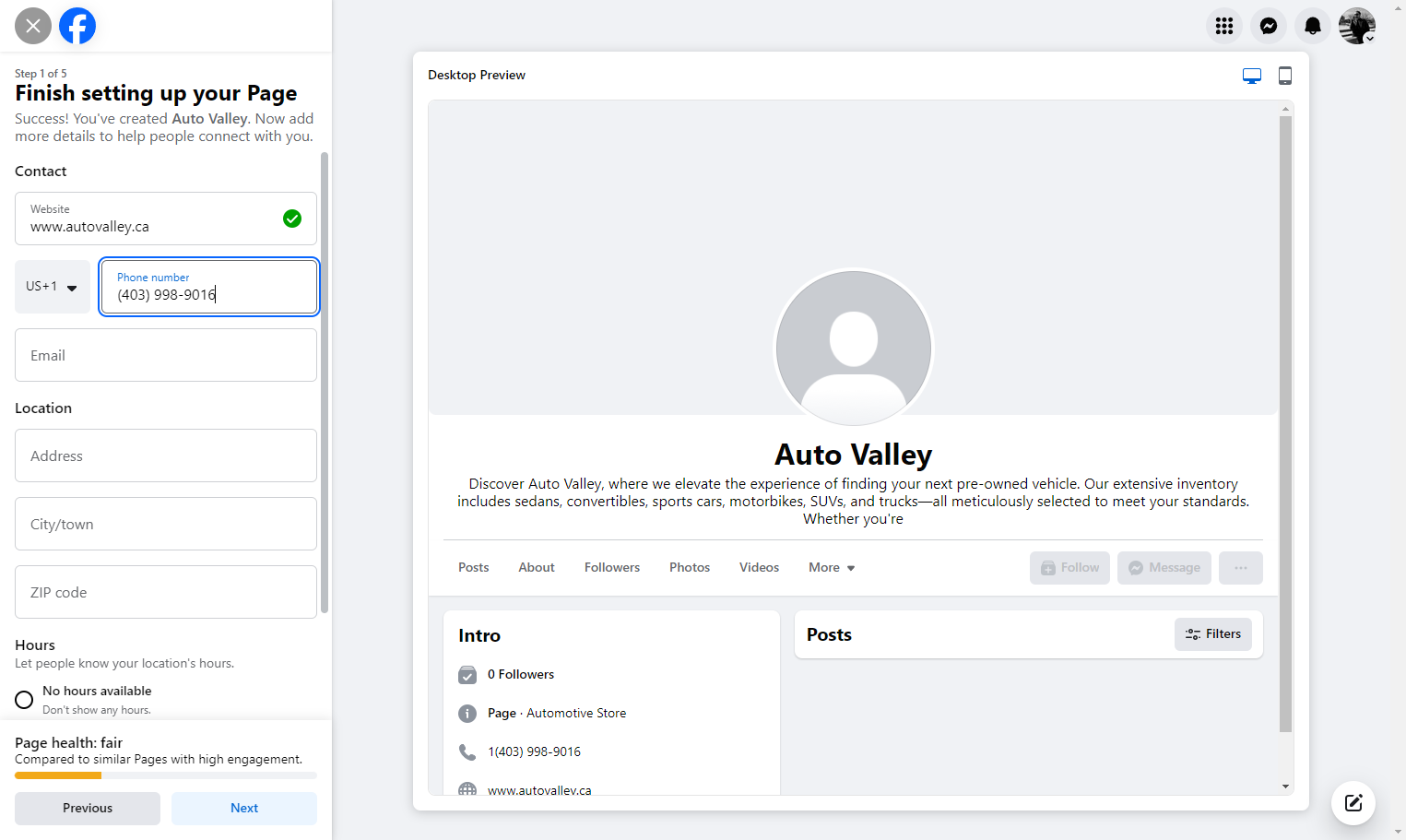Click the www.autovalley.ca link in Intro

click(x=539, y=790)
